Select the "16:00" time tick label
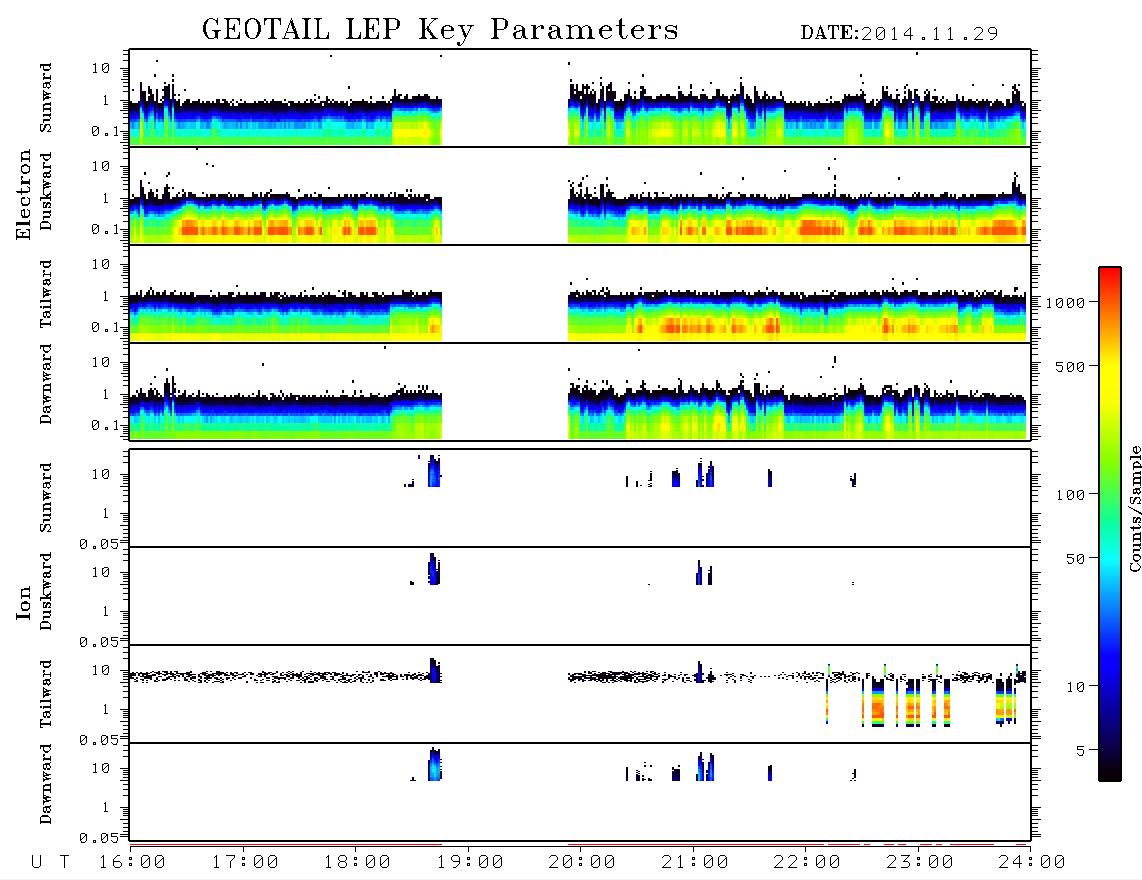Image resolution: width=1142 pixels, height=880 pixels. [133, 863]
